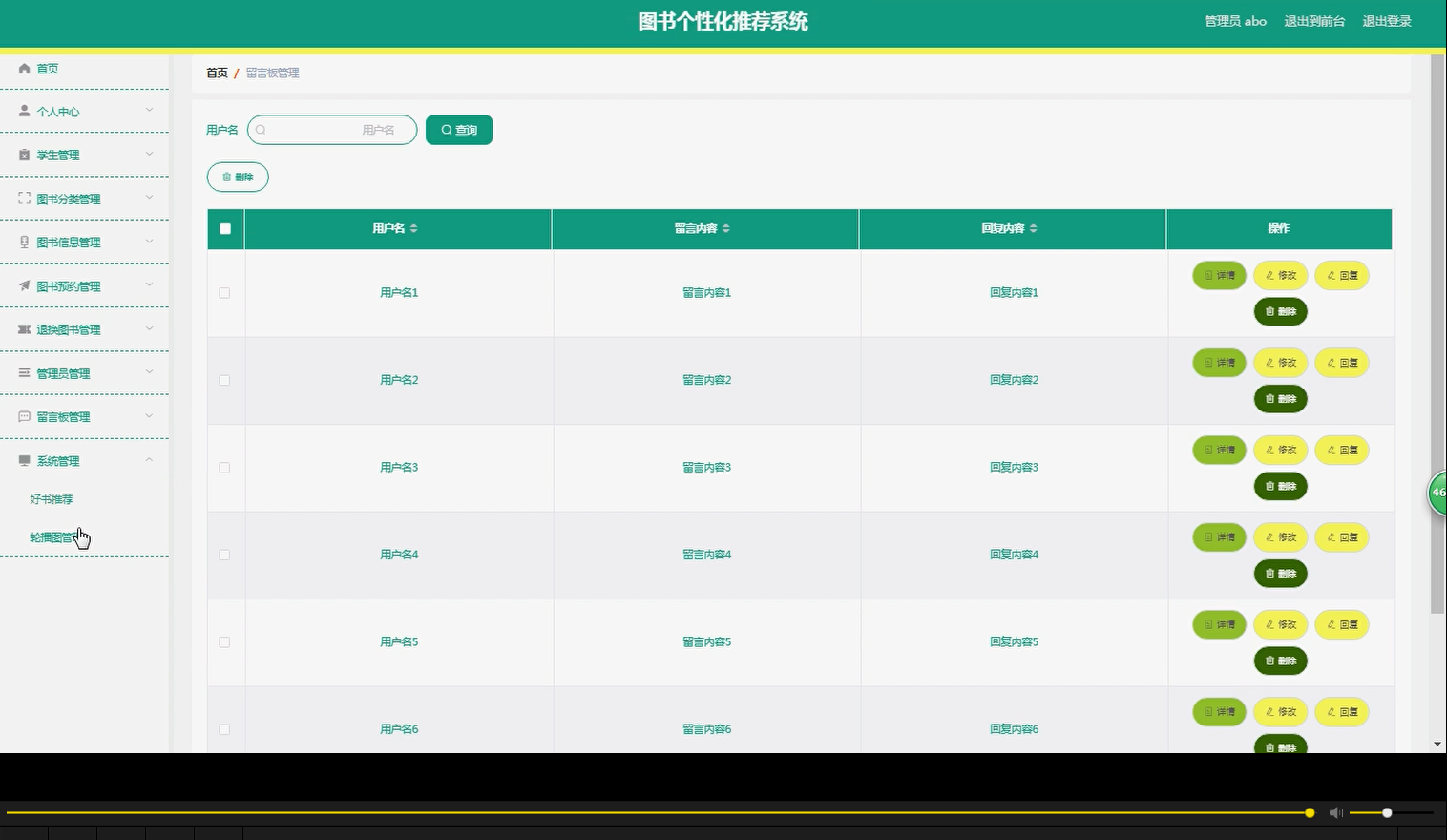Click the 查询 search button
This screenshot has height=840, width=1447.
point(459,130)
